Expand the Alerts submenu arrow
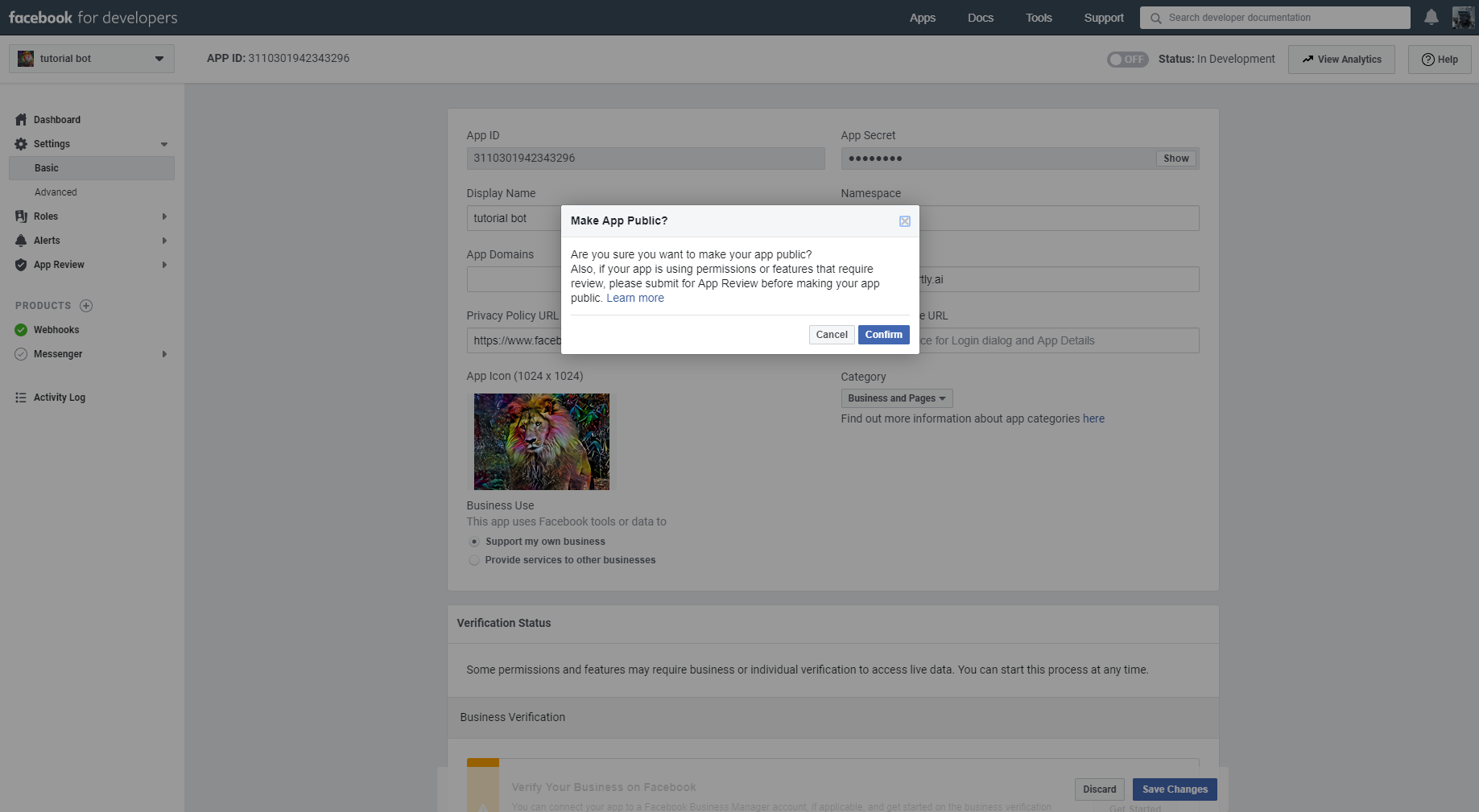This screenshot has height=812, width=1479. [x=164, y=240]
